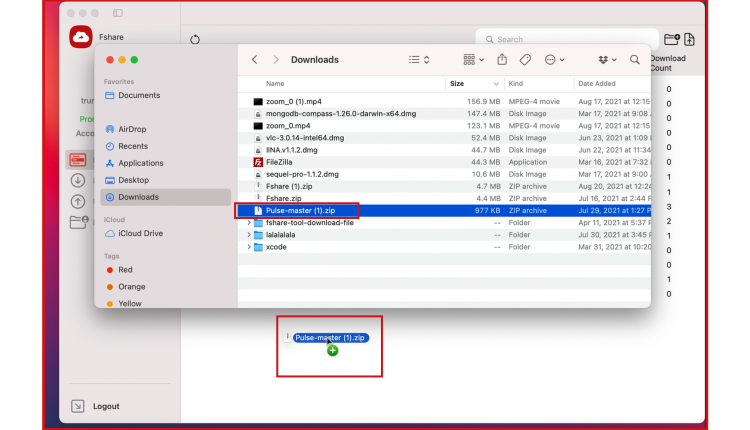Screen dimensions: 750x430
Task: Select sequel-pro-1.1.2.dmg file
Action: 444,174
